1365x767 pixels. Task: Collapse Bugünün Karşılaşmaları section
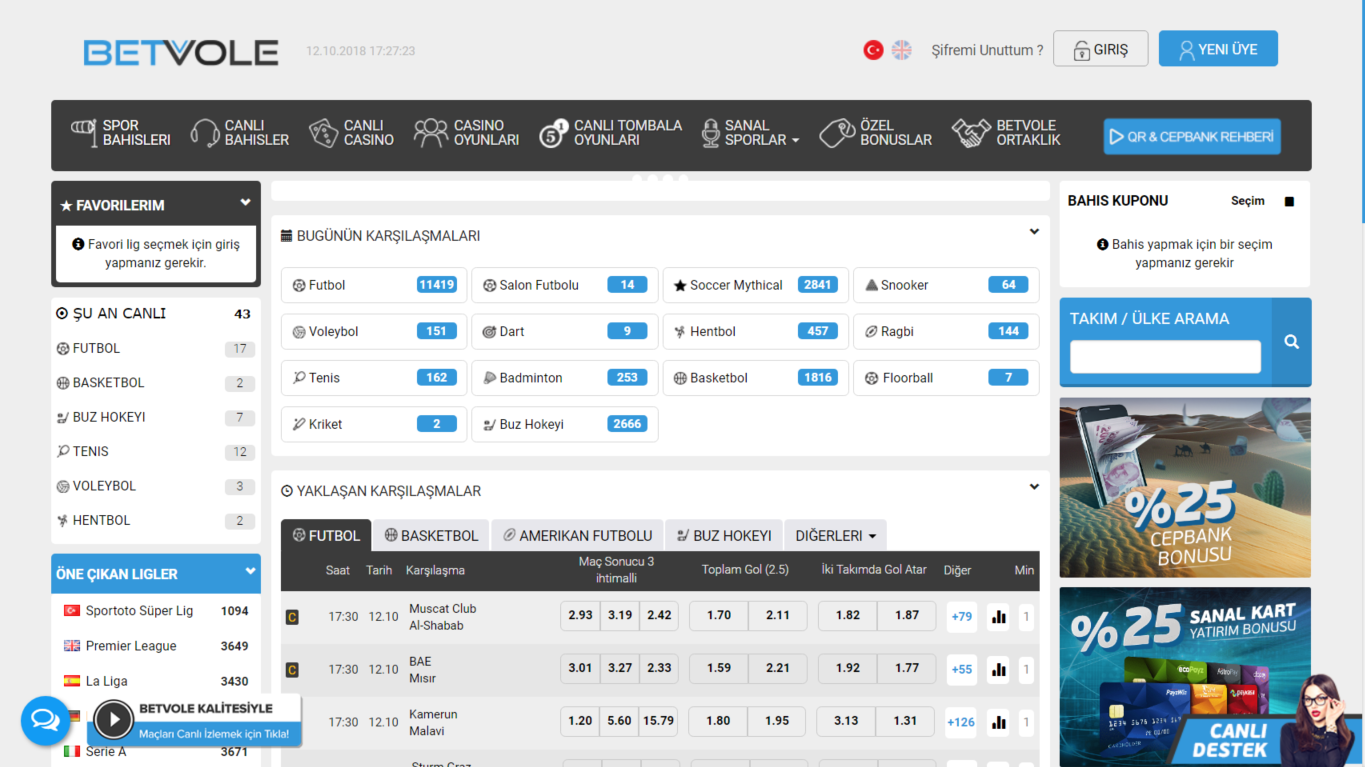(x=1034, y=232)
